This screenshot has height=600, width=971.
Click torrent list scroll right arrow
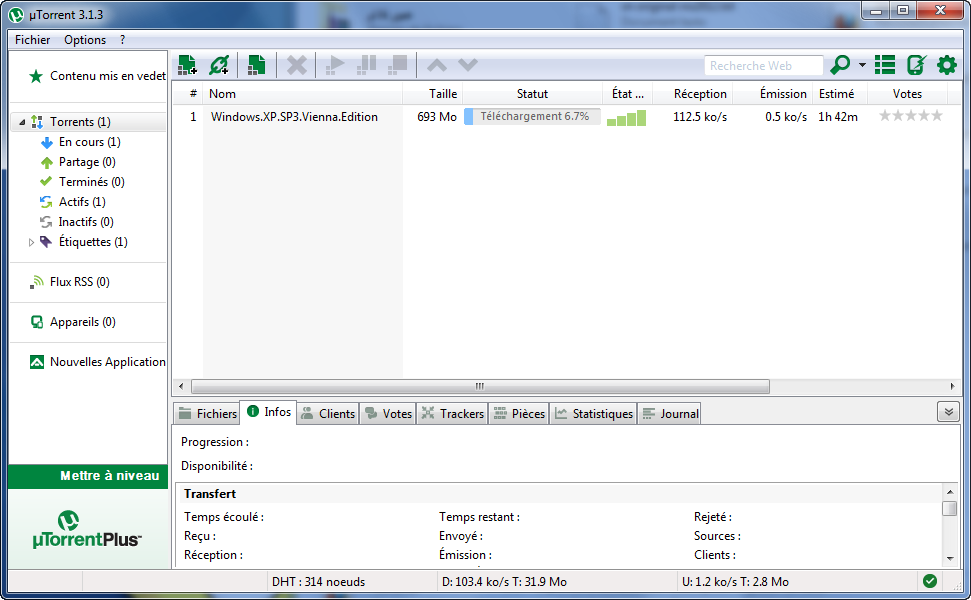pos(952,386)
